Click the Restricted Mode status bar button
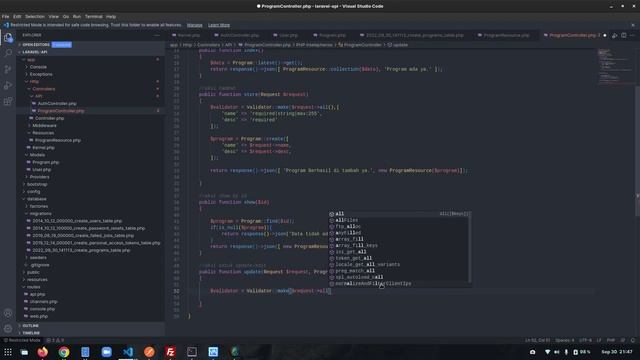This screenshot has width=640, height=360. click(22, 340)
